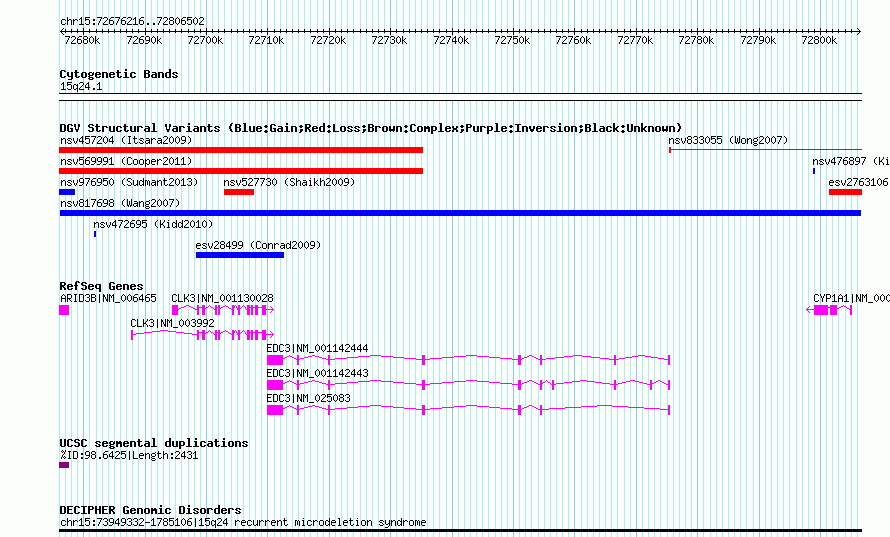The image size is (890, 537).
Task: Click the 72780k ruler tick label
Action: point(696,40)
